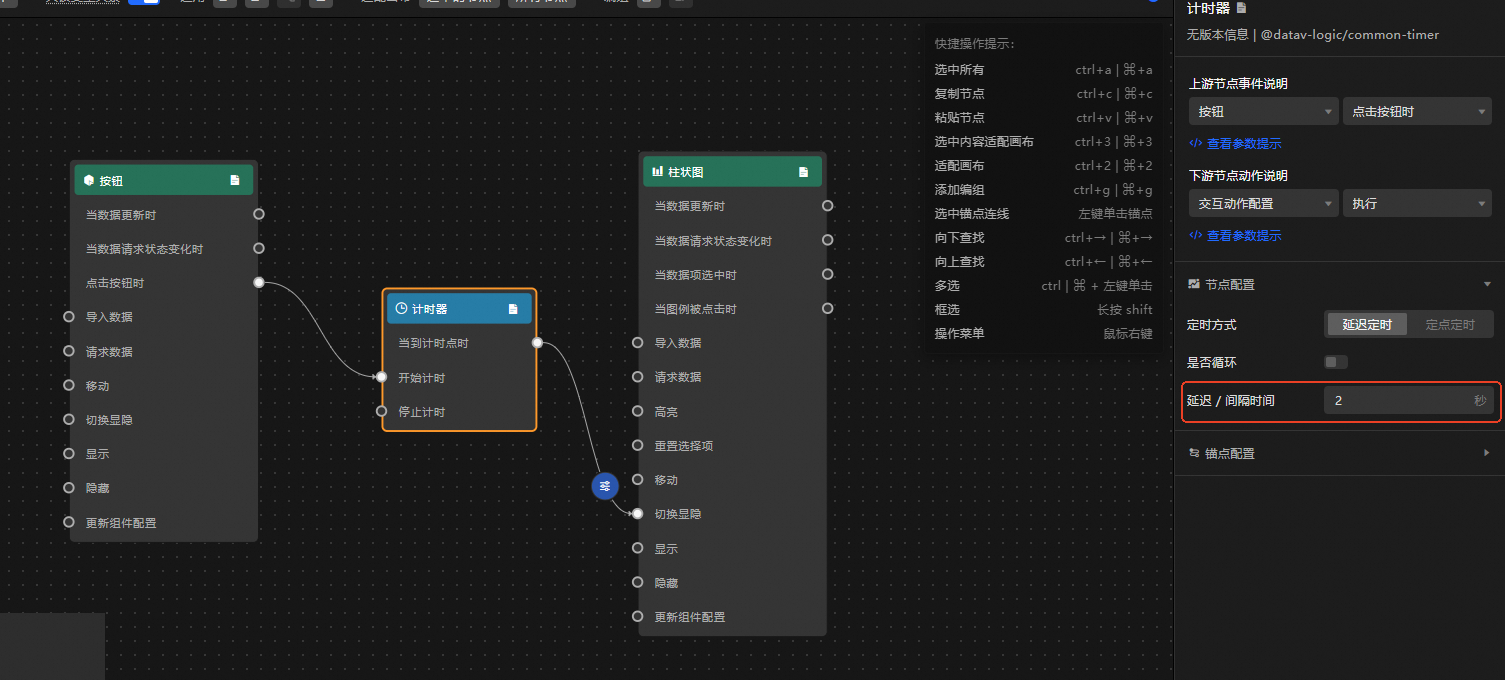
Task: Select the 按钮 node title bar
Action: pyautogui.click(x=164, y=180)
